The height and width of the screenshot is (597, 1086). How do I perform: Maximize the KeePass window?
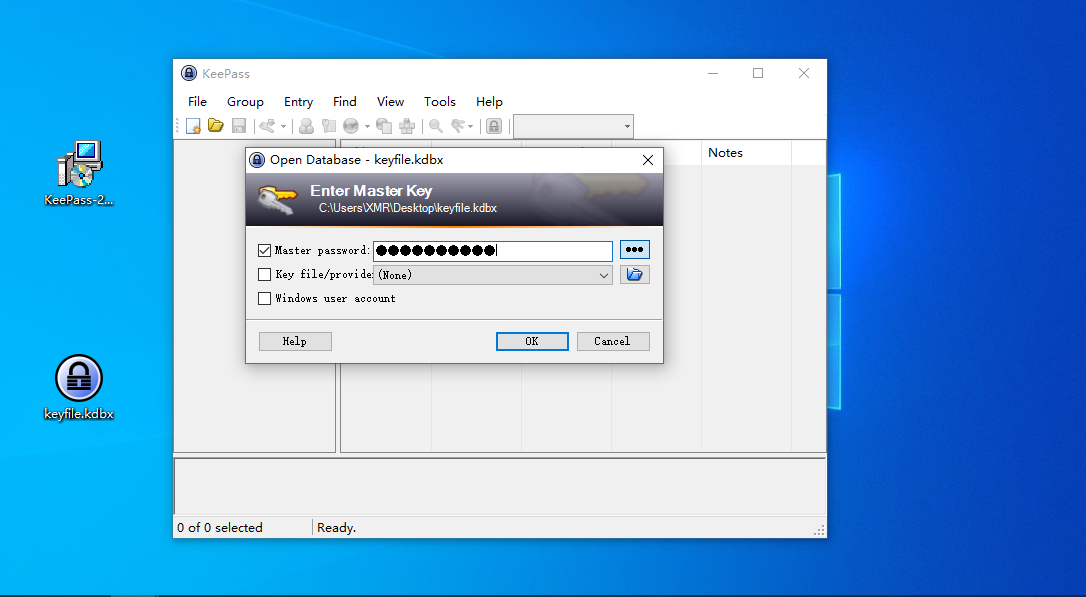point(758,73)
